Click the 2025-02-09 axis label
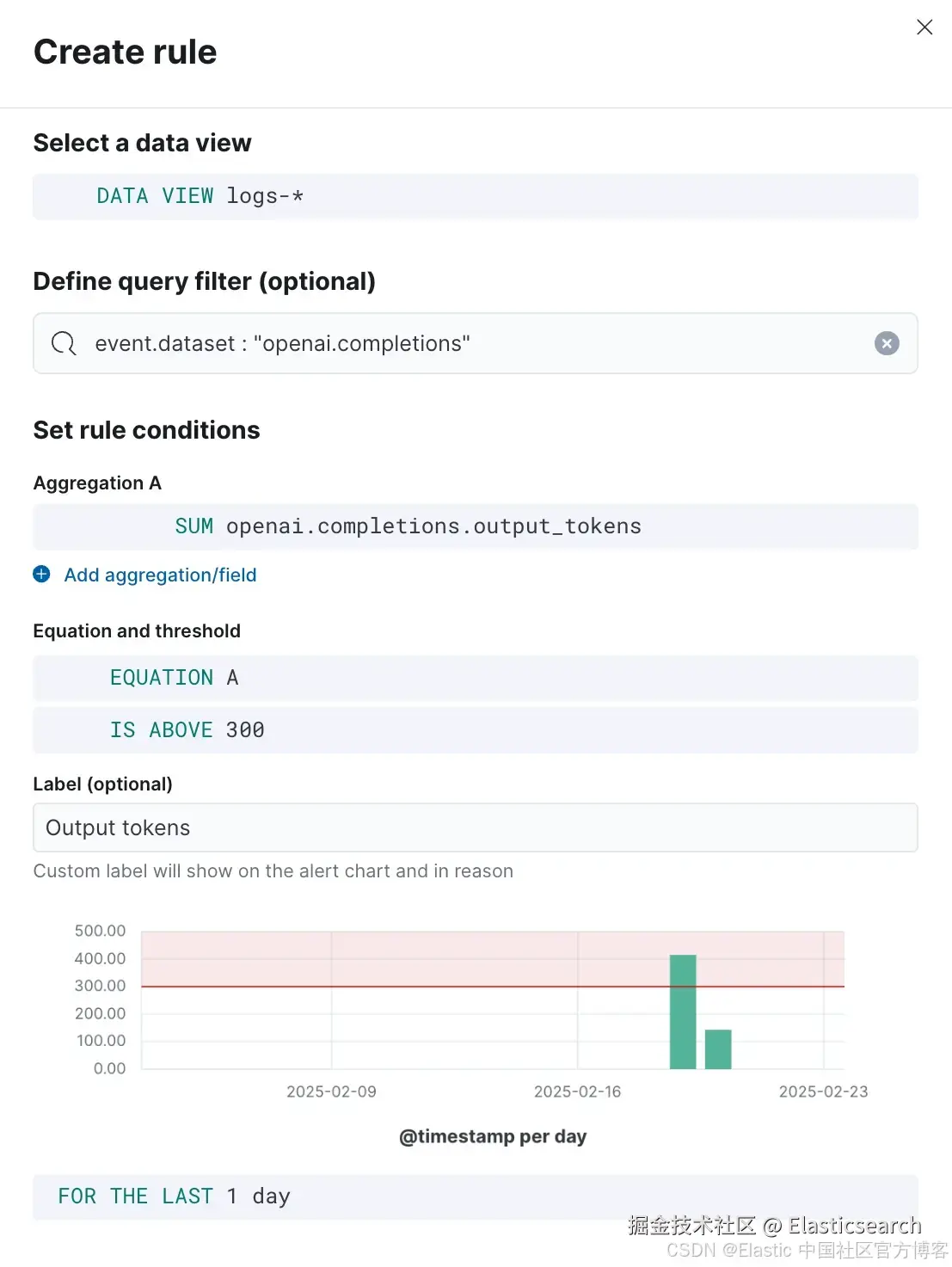 coord(331,1092)
